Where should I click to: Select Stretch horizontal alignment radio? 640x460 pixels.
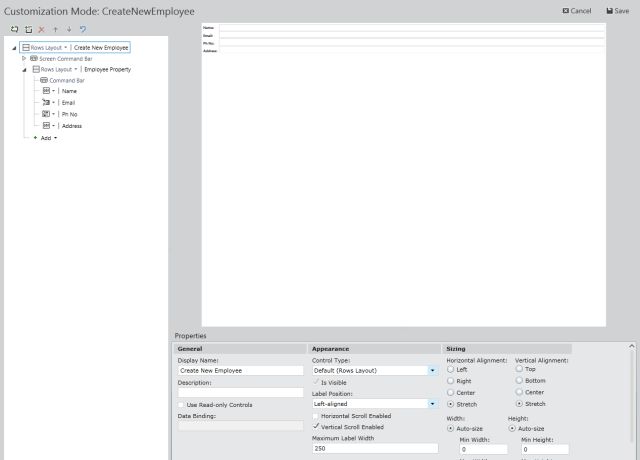click(x=451, y=404)
